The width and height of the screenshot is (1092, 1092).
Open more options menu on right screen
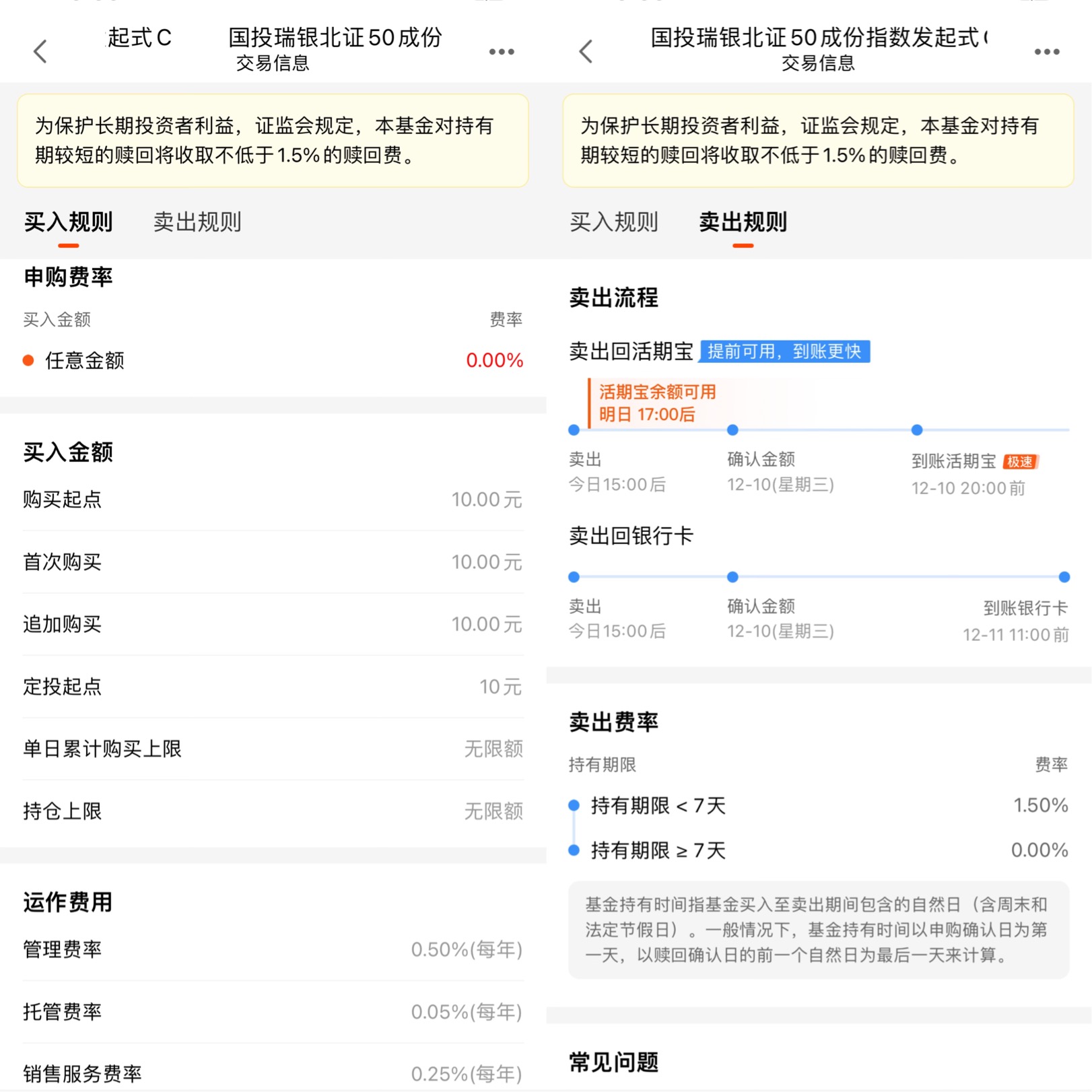click(x=1047, y=52)
